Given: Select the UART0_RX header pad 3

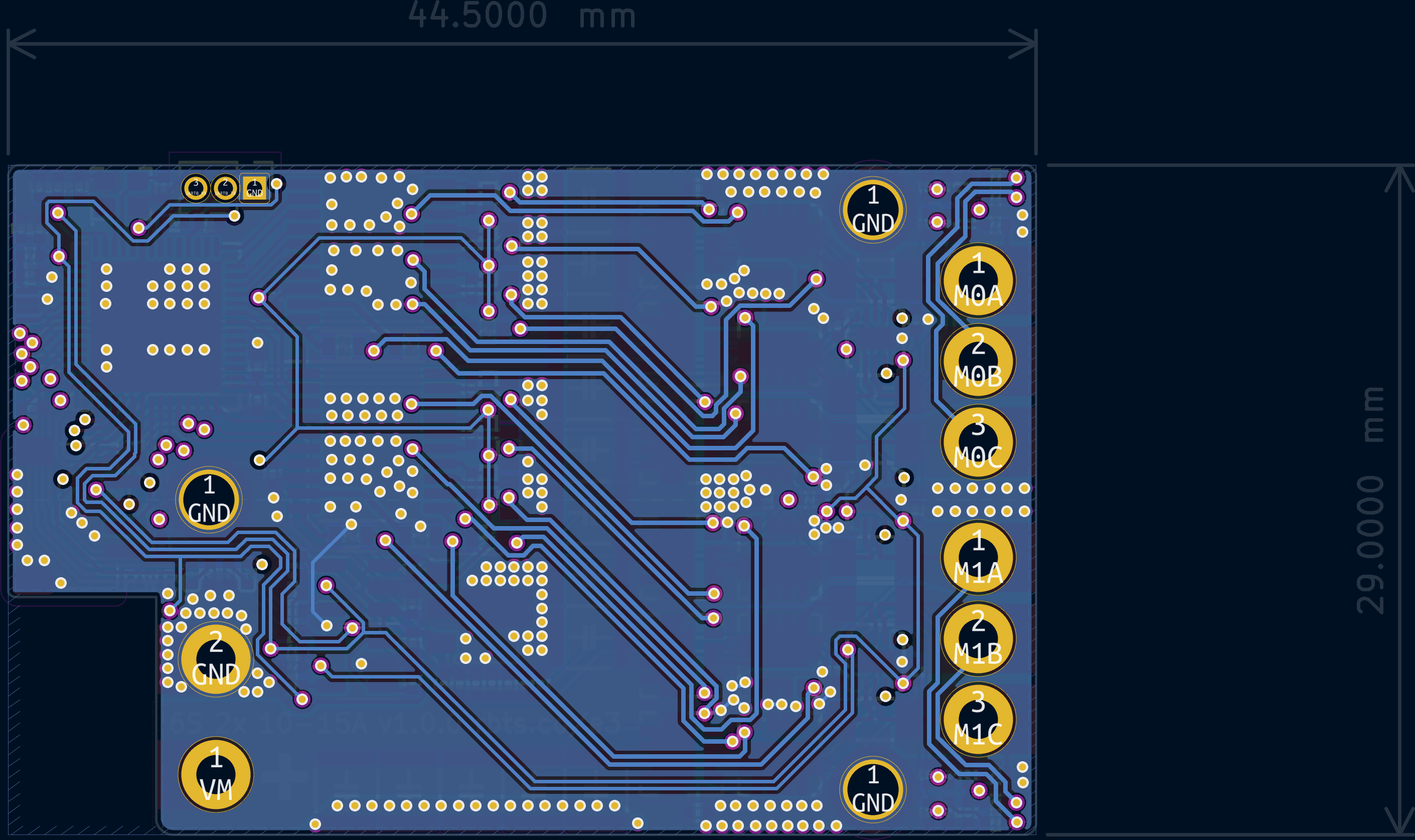Looking at the screenshot, I should [196, 188].
